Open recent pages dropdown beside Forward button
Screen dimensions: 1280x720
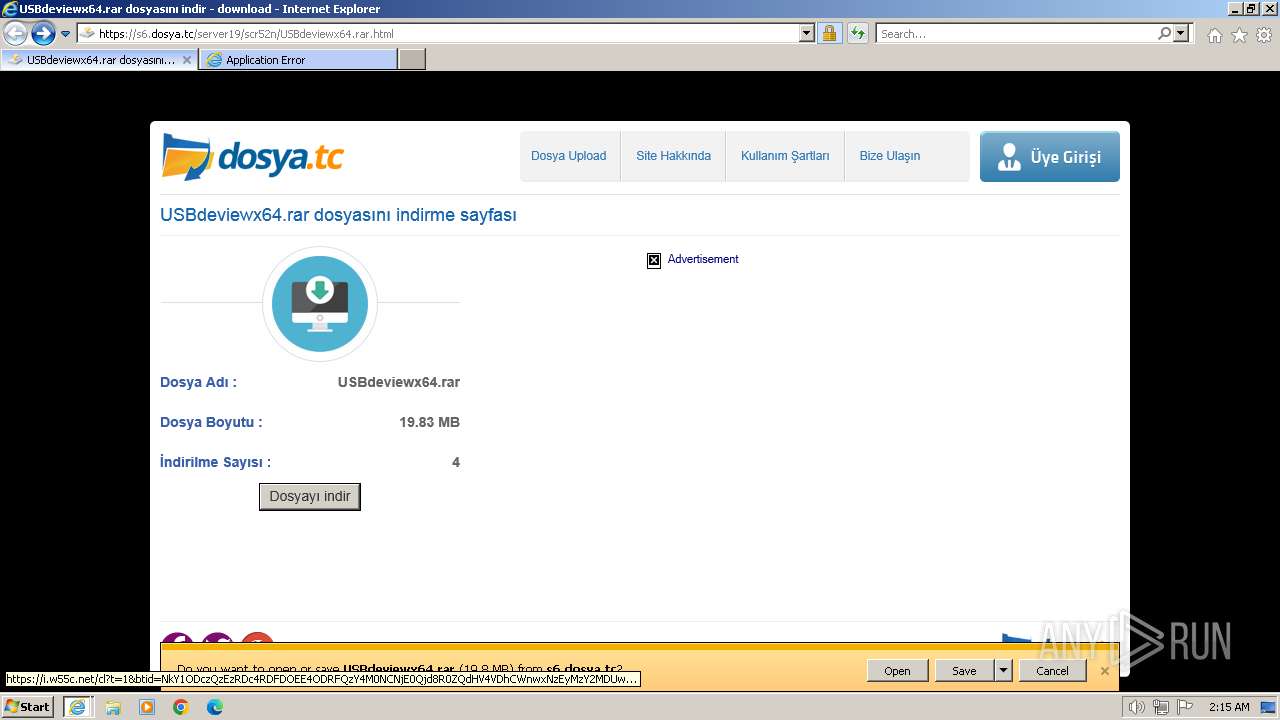click(65, 34)
